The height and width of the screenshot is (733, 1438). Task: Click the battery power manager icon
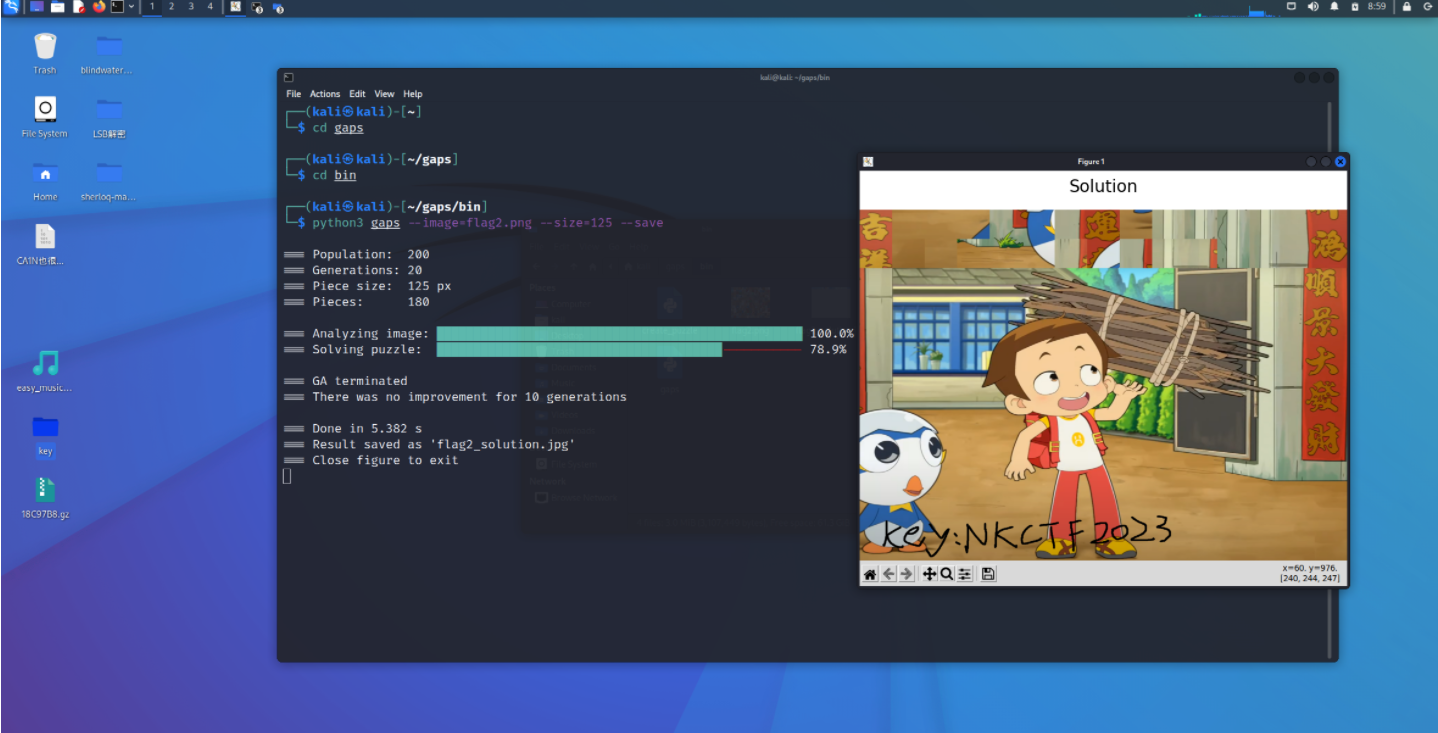(1355, 7)
